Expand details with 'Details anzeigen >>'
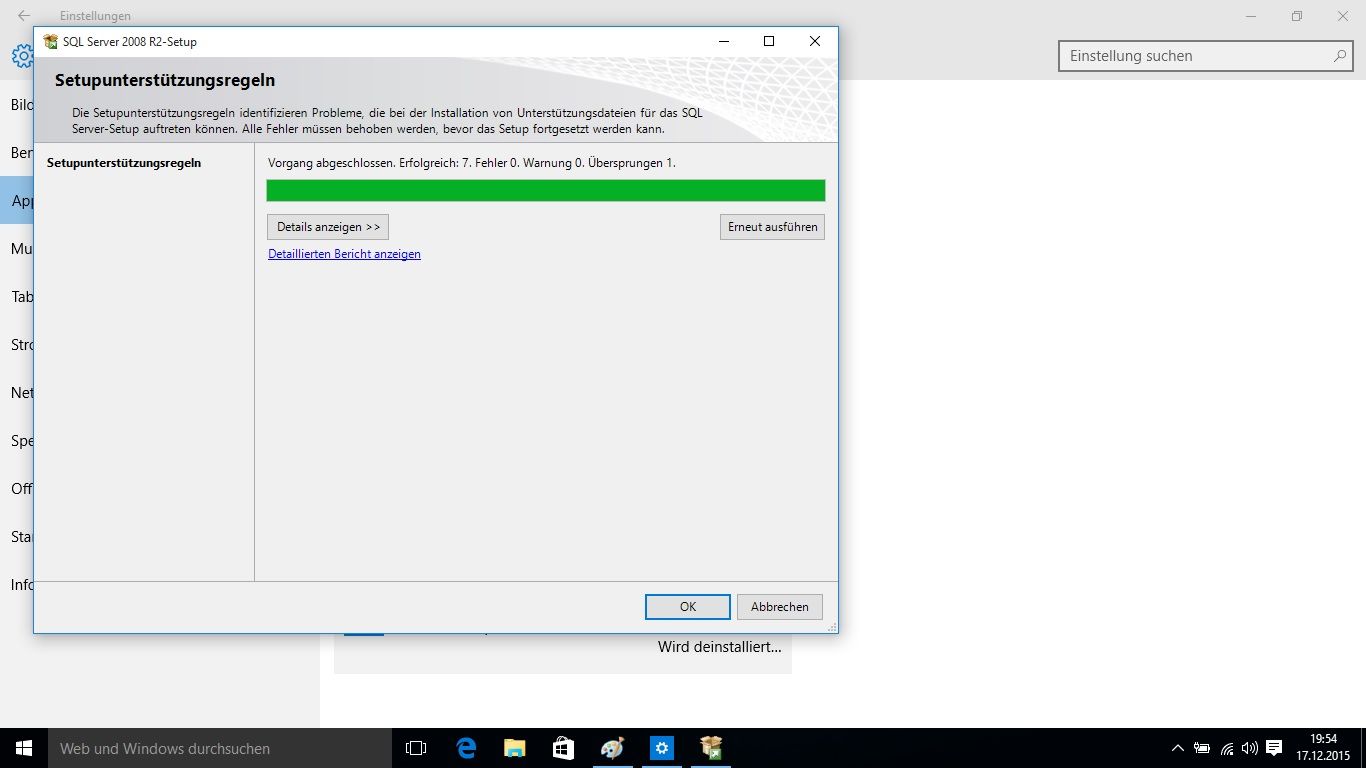This screenshot has width=1366, height=768. click(328, 227)
